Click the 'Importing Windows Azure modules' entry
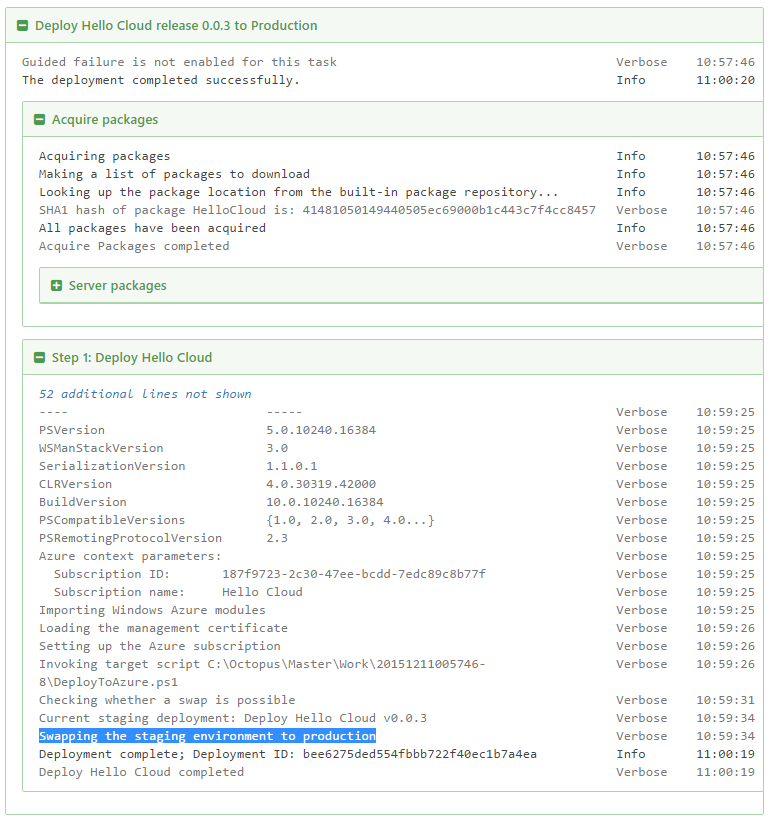This screenshot has height=826, width=775. (x=152, y=610)
